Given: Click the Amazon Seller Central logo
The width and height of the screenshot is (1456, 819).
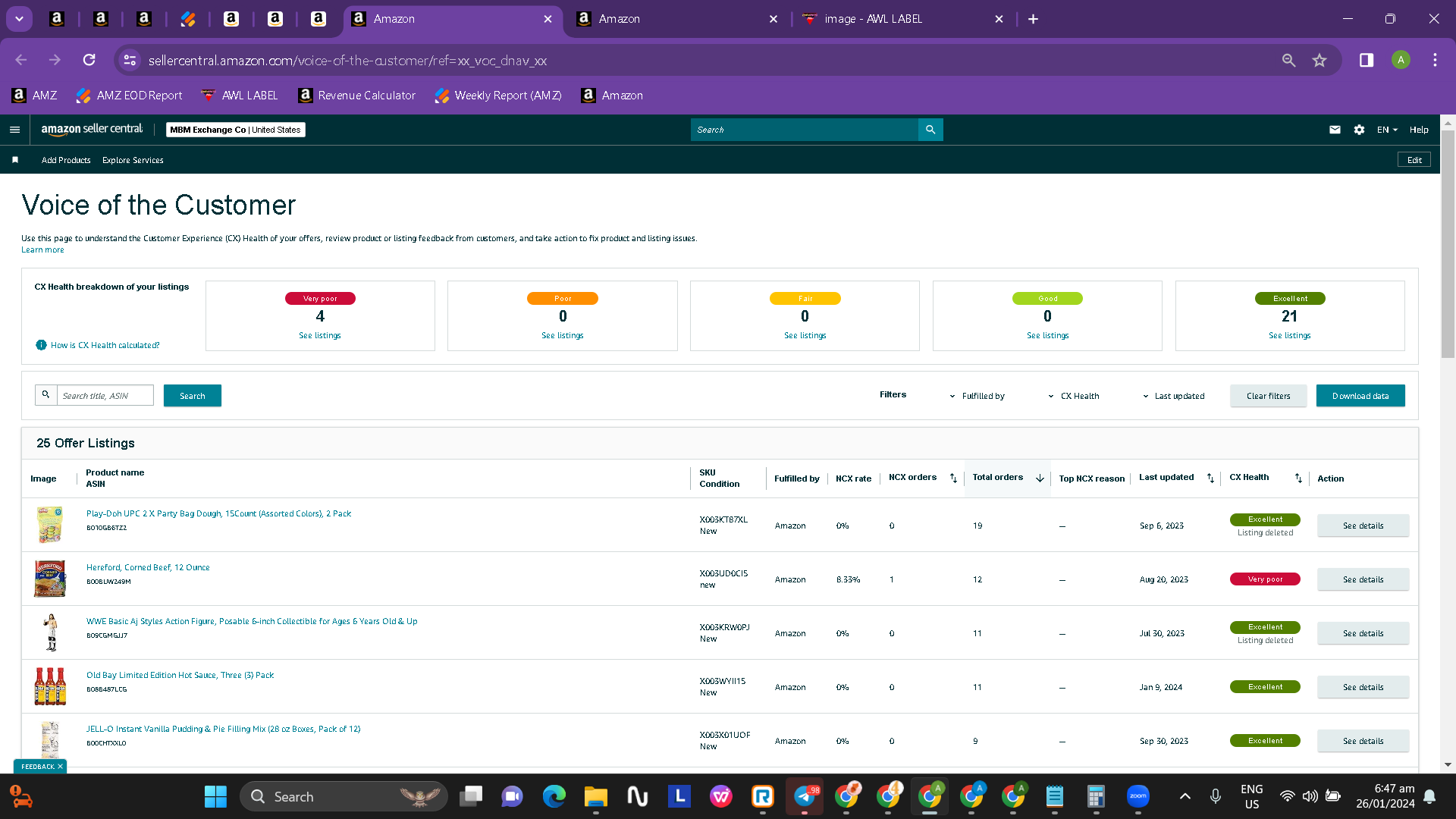Looking at the screenshot, I should point(92,130).
